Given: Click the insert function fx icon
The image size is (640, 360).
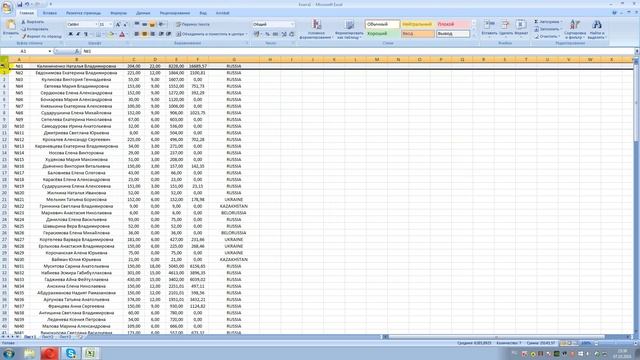Looking at the screenshot, I should point(77,51).
